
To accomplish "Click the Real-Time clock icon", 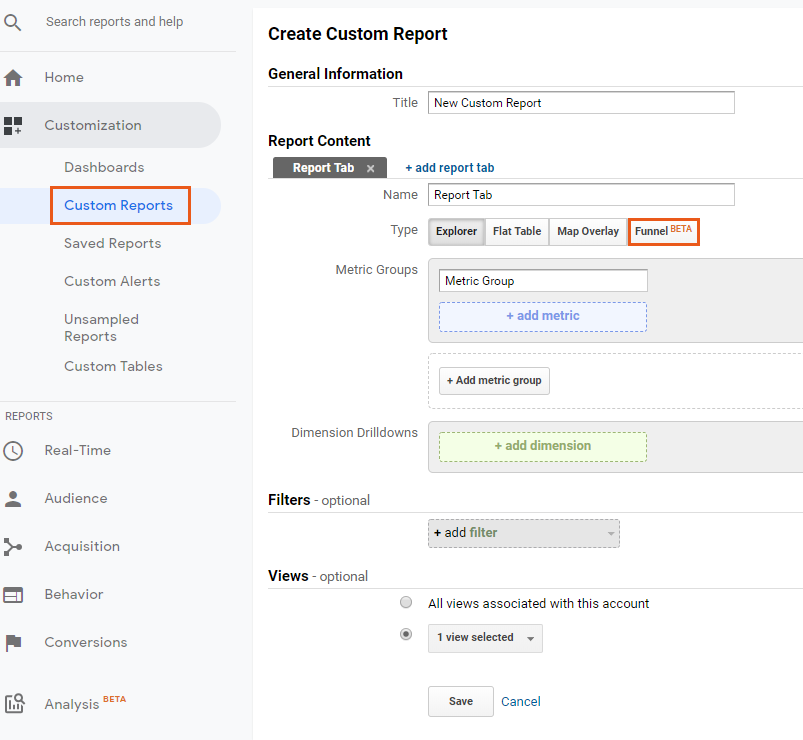I will click(x=13, y=451).
